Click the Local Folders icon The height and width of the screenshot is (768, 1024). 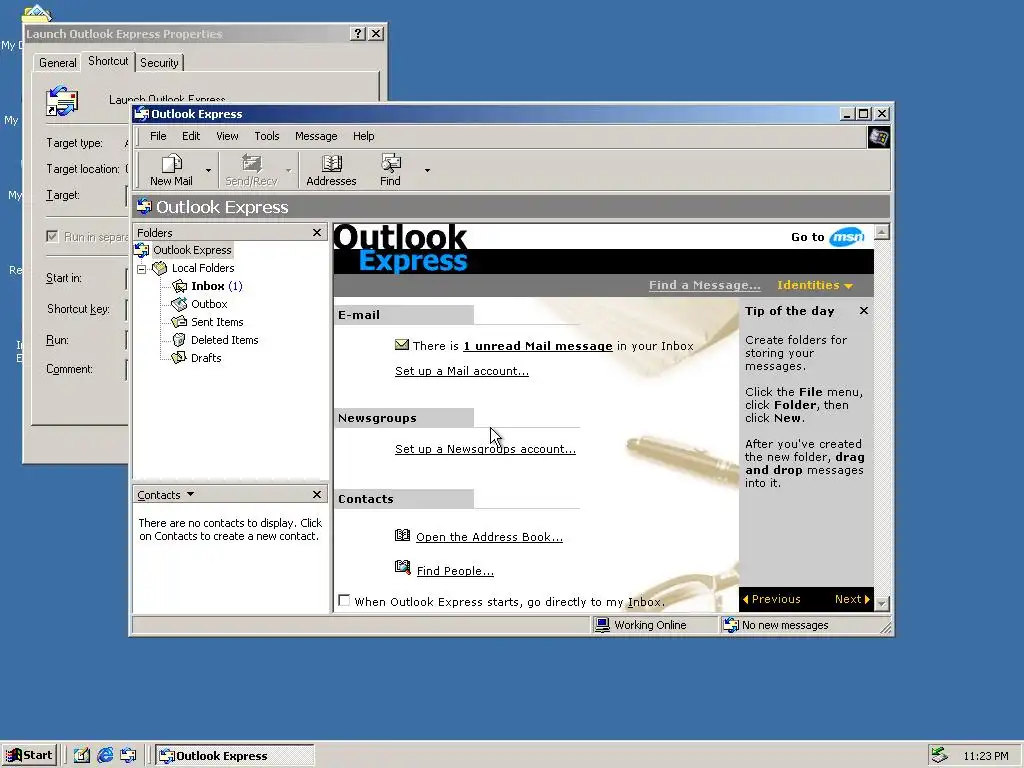[x=160, y=268]
